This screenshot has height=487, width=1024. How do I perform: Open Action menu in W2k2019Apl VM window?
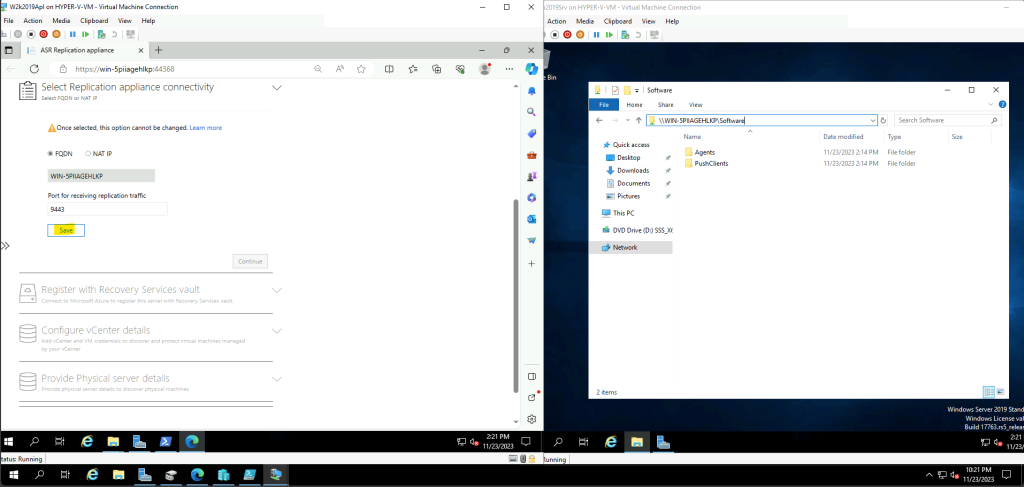tap(33, 21)
